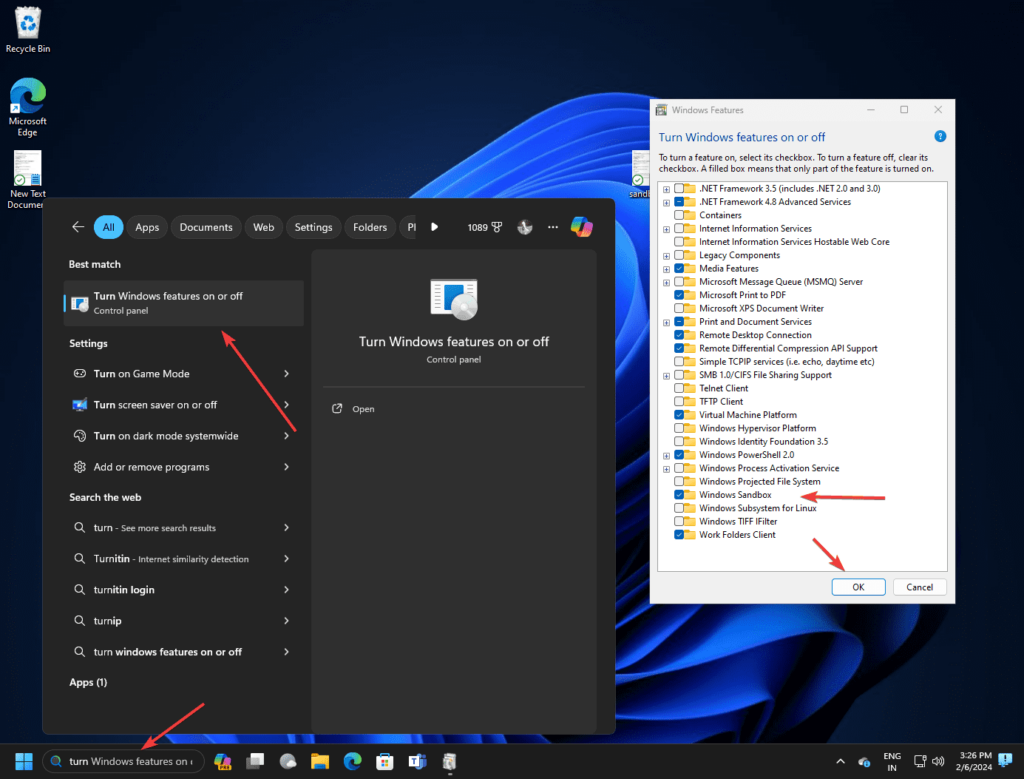Image resolution: width=1024 pixels, height=779 pixels.
Task: Expand the SMB 1.0/CIFS File Sharing Support node
Action: [x=666, y=375]
